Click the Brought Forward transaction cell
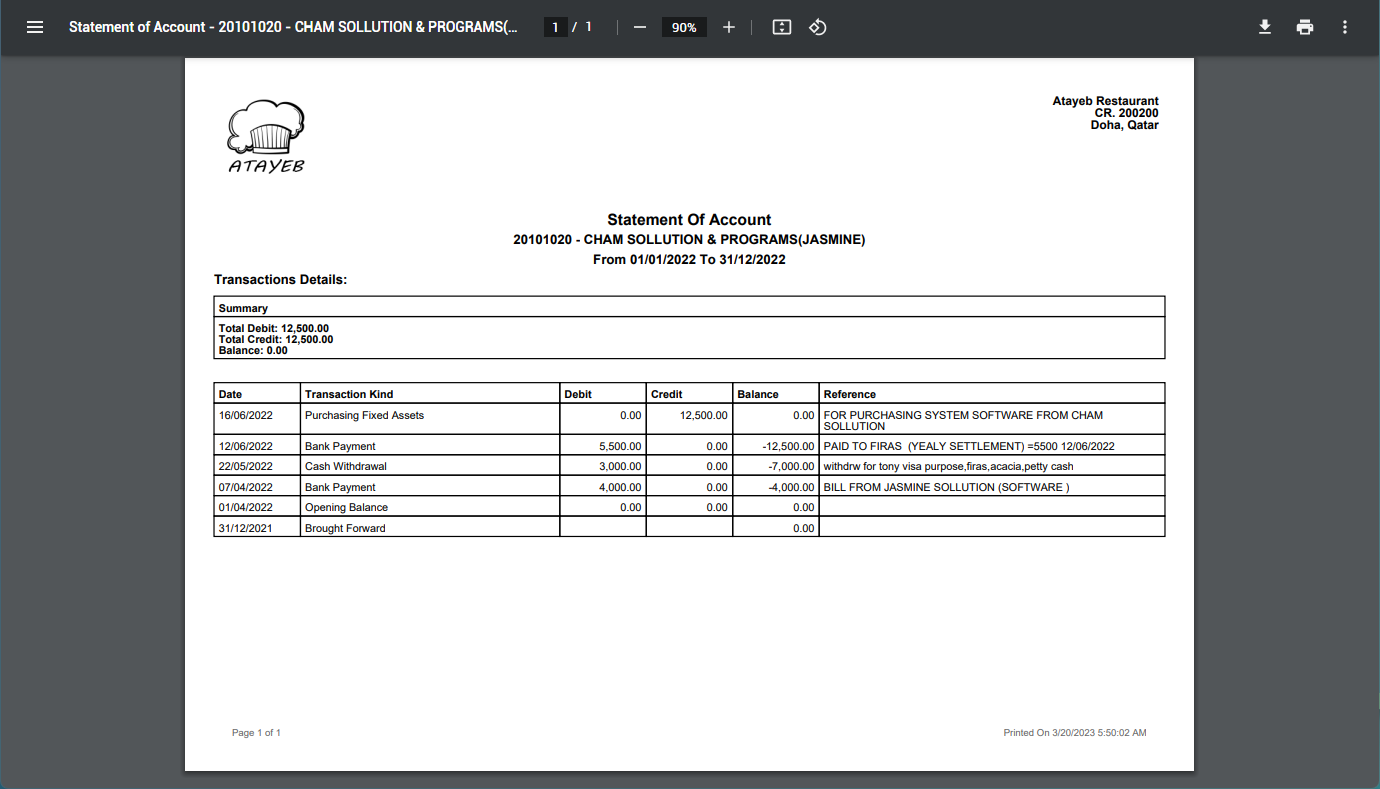This screenshot has height=789, width=1380. pos(430,528)
